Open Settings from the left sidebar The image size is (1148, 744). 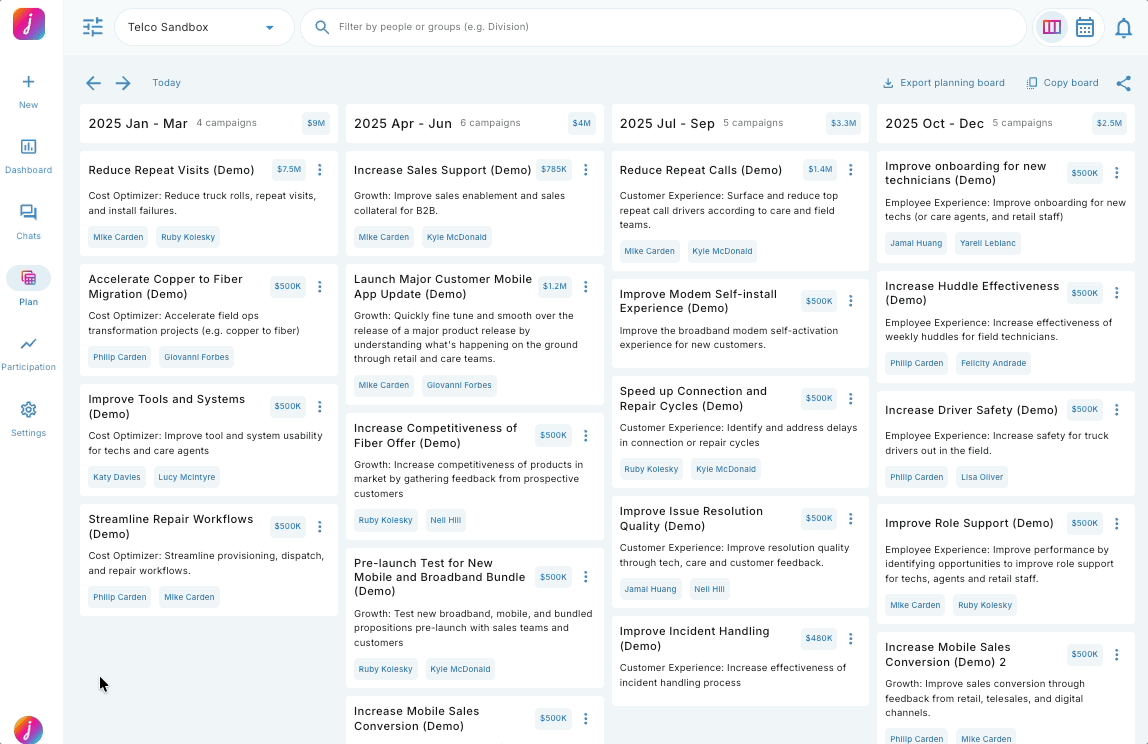pos(28,411)
